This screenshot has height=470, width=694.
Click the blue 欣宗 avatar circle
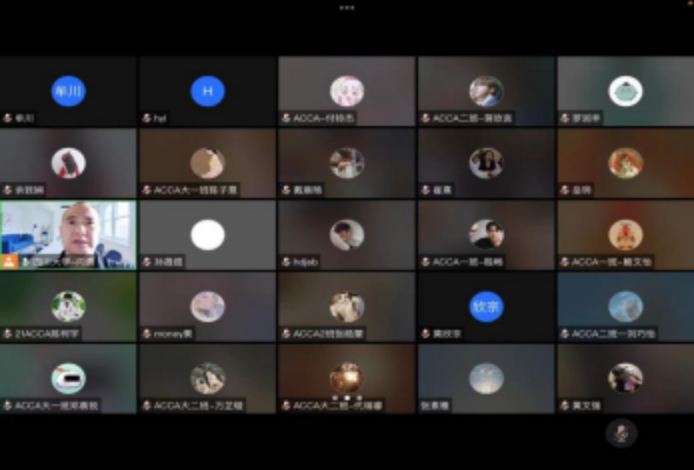click(x=487, y=306)
